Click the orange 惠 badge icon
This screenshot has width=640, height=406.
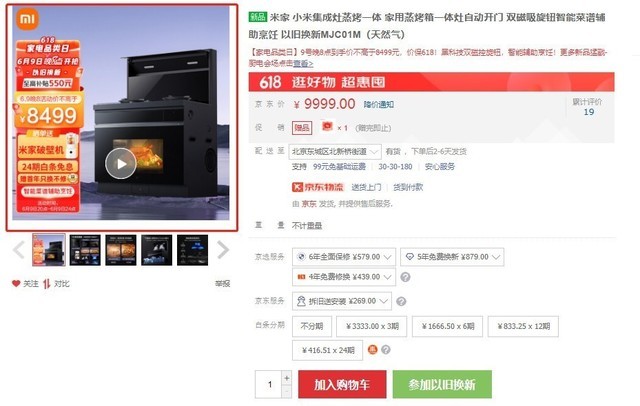tap(373, 350)
